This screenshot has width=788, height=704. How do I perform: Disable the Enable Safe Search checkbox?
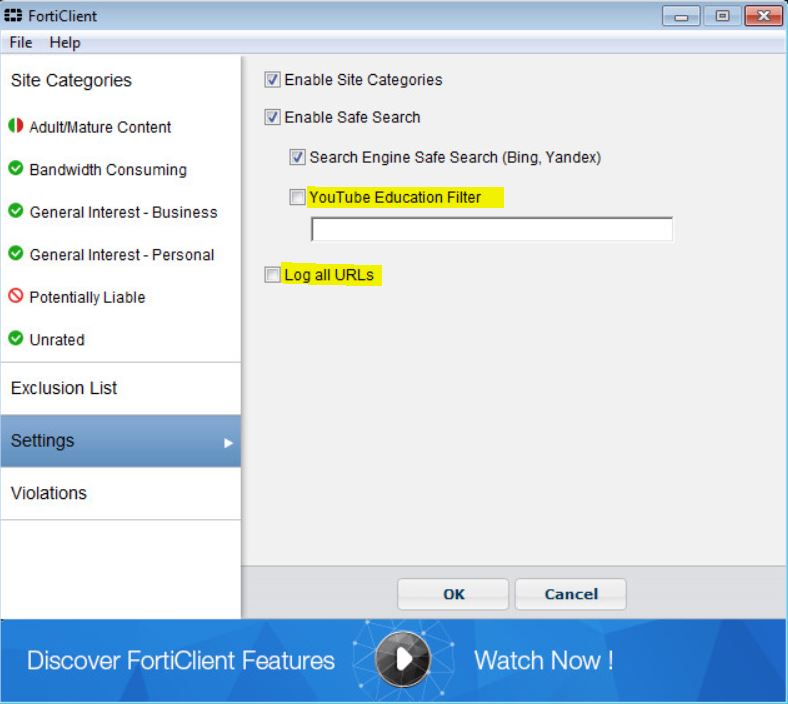point(272,117)
